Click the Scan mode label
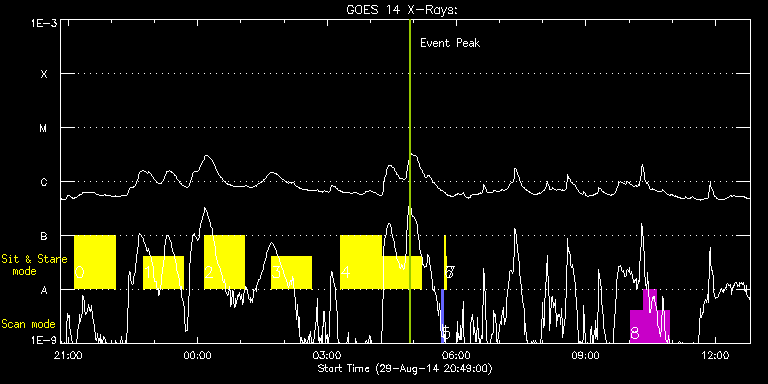768x384 pixels. (x=28, y=324)
